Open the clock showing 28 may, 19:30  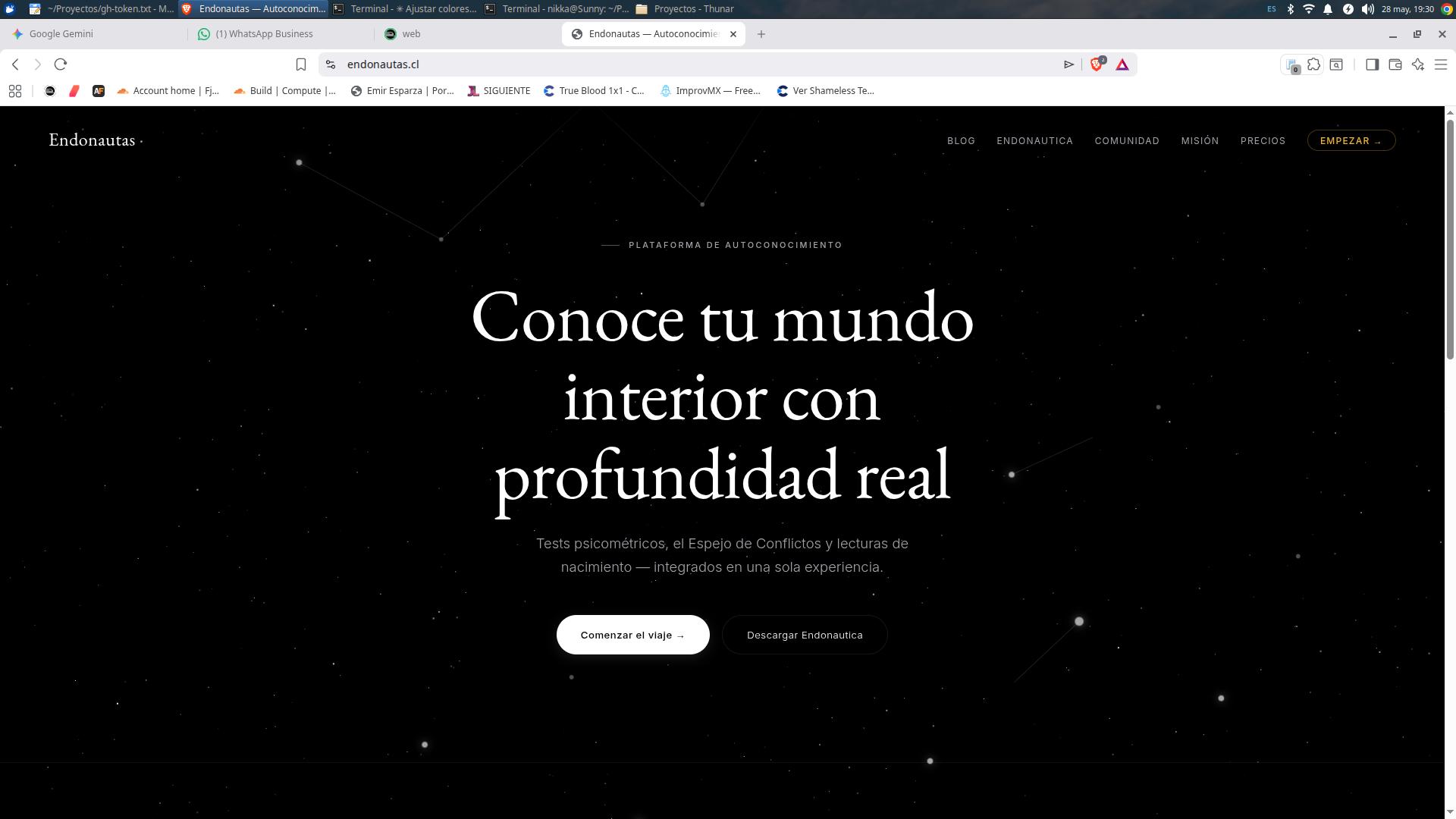click(1407, 9)
